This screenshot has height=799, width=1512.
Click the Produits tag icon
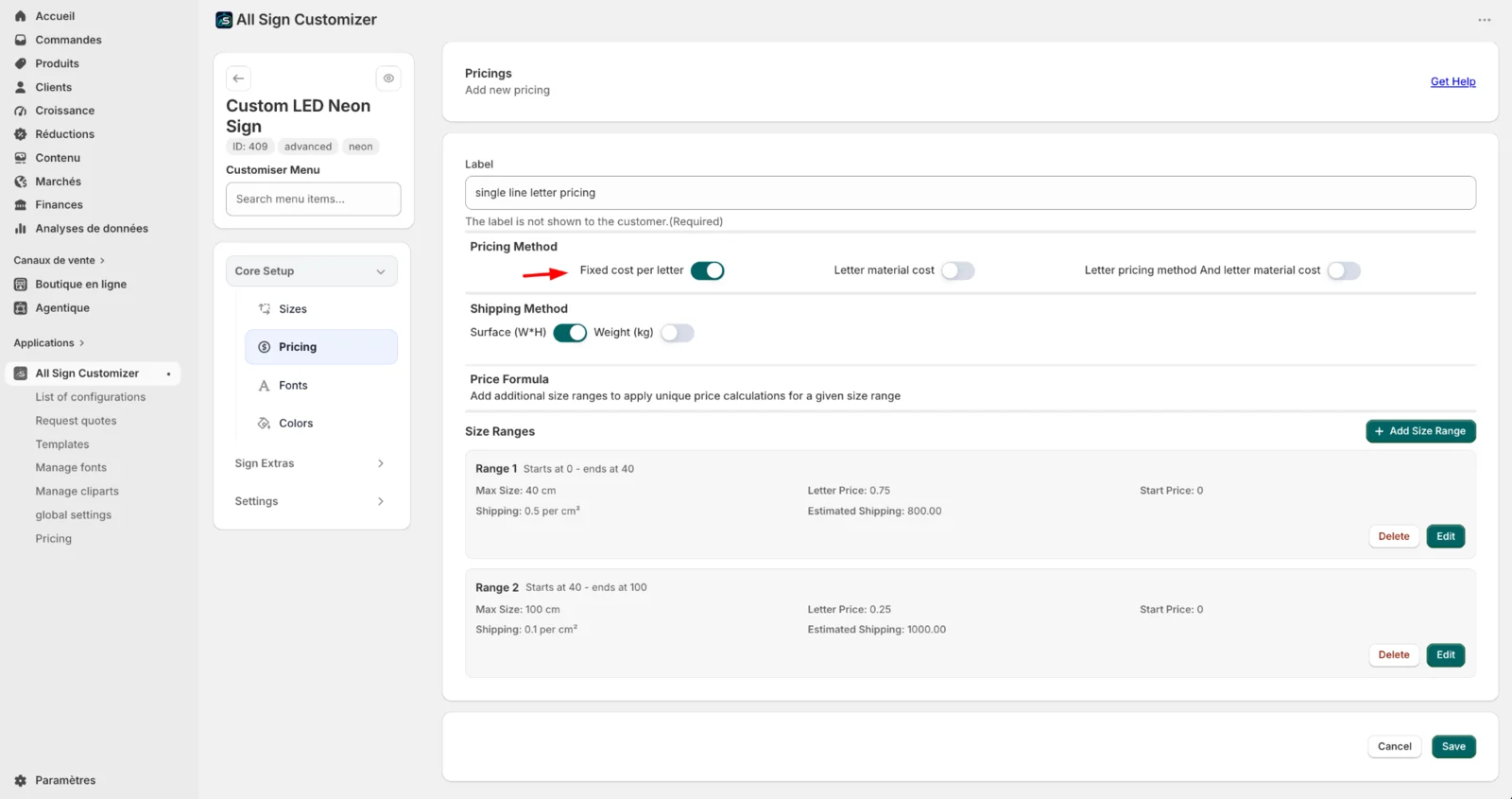pyautogui.click(x=21, y=63)
